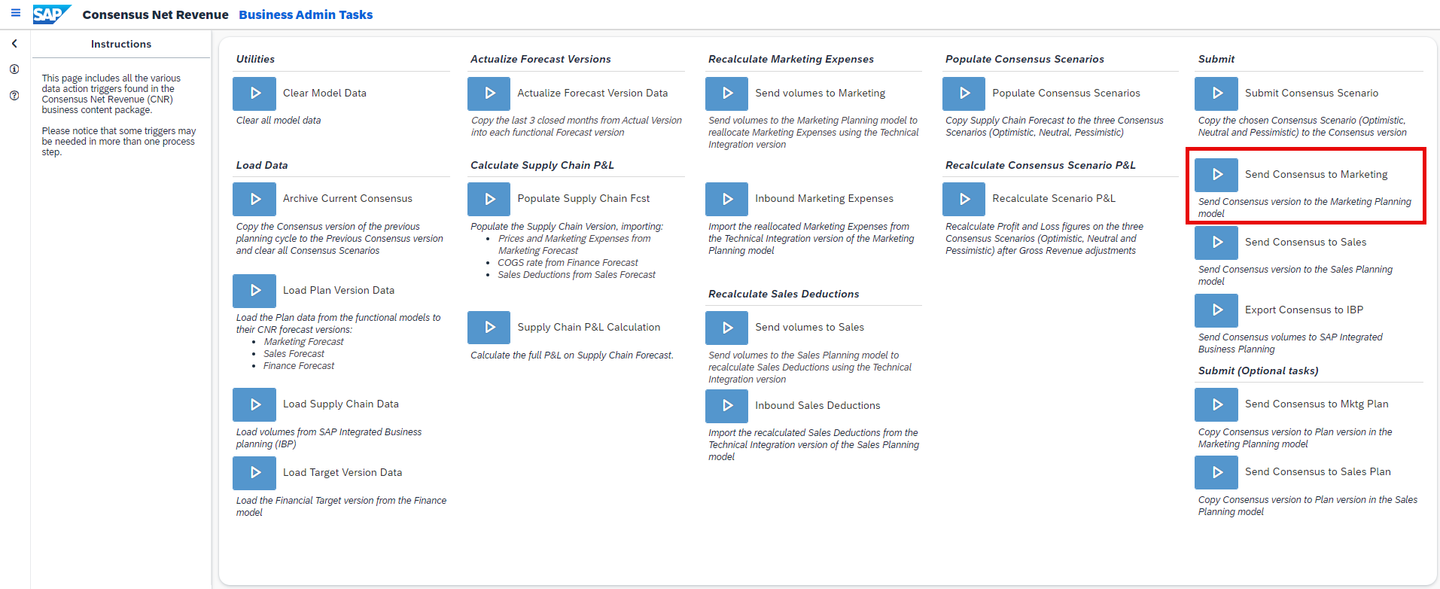Run Send Consensus to Sales
This screenshot has width=1440, height=589.
click(x=1216, y=242)
